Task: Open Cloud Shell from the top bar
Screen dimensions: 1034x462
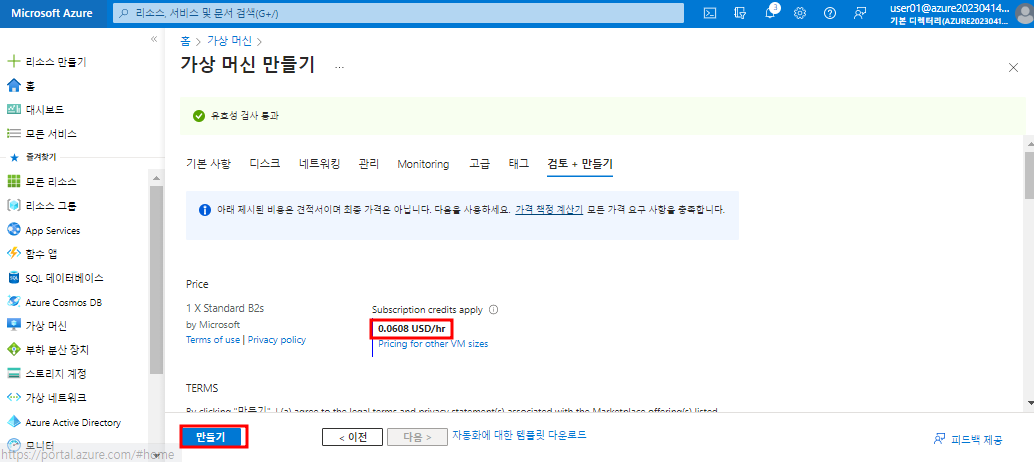Action: pyautogui.click(x=710, y=13)
